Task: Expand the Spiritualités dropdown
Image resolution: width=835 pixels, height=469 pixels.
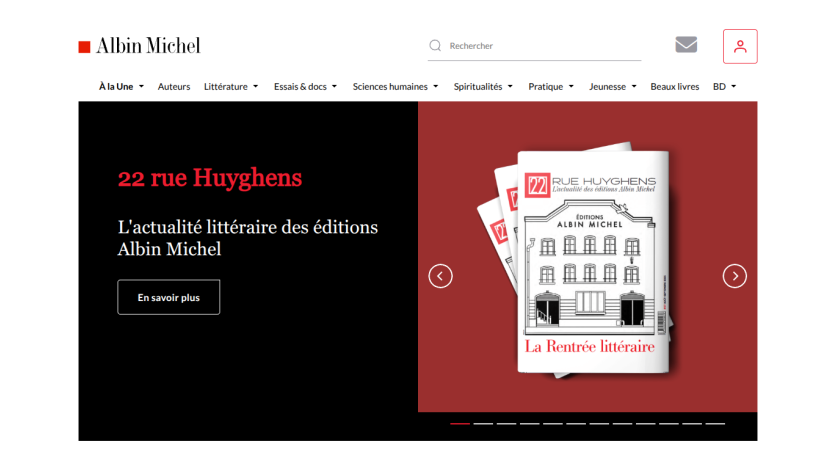Action: click(x=483, y=87)
